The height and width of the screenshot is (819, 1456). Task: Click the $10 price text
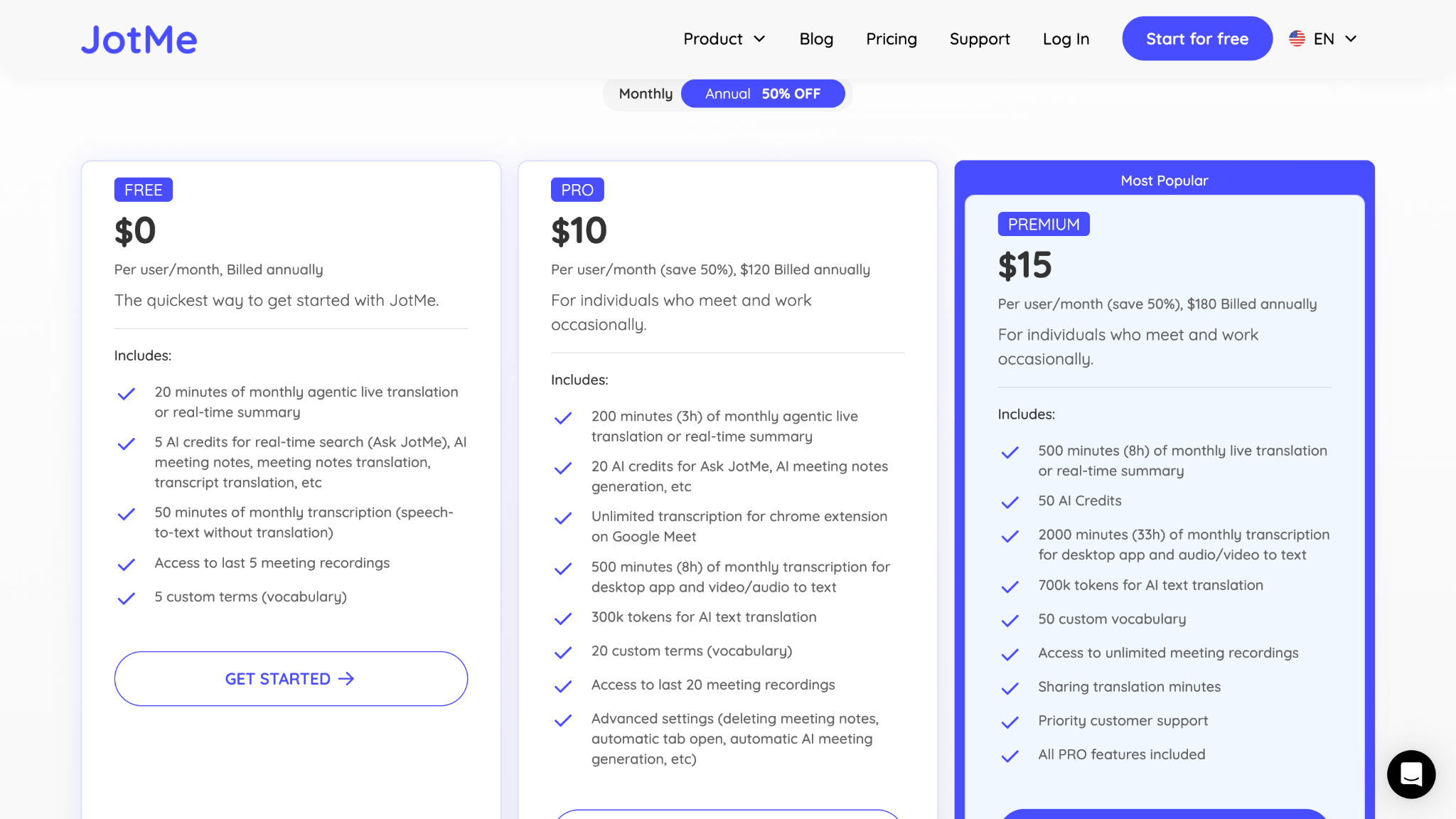[579, 231]
